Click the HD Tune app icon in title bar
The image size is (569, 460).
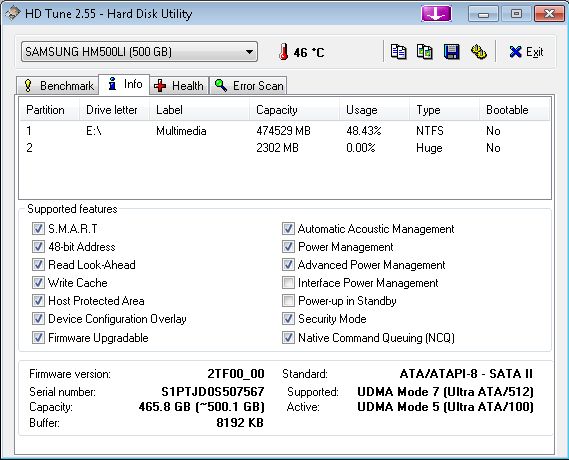(13, 14)
